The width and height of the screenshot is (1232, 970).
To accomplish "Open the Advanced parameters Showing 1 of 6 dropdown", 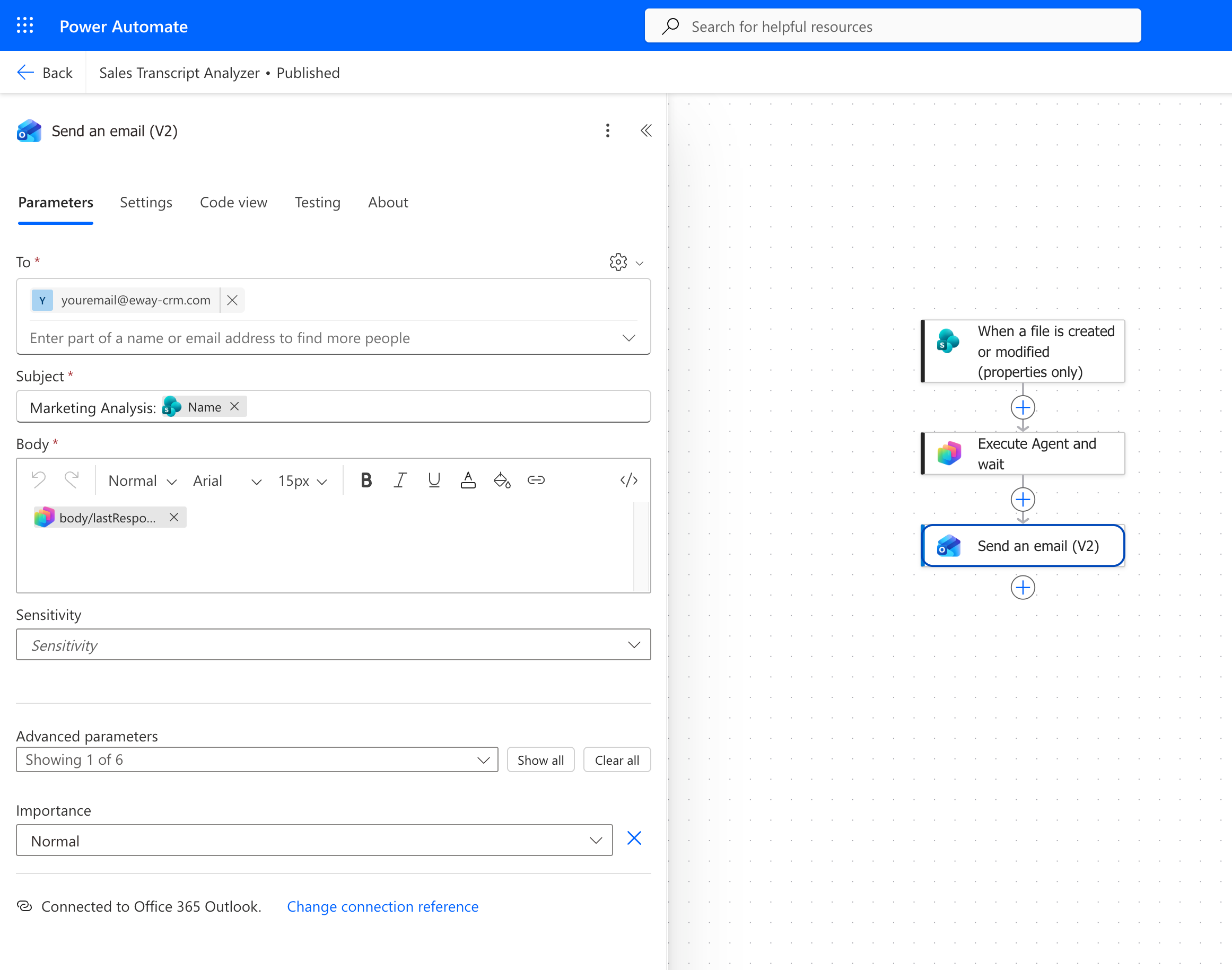I will pyautogui.click(x=257, y=760).
